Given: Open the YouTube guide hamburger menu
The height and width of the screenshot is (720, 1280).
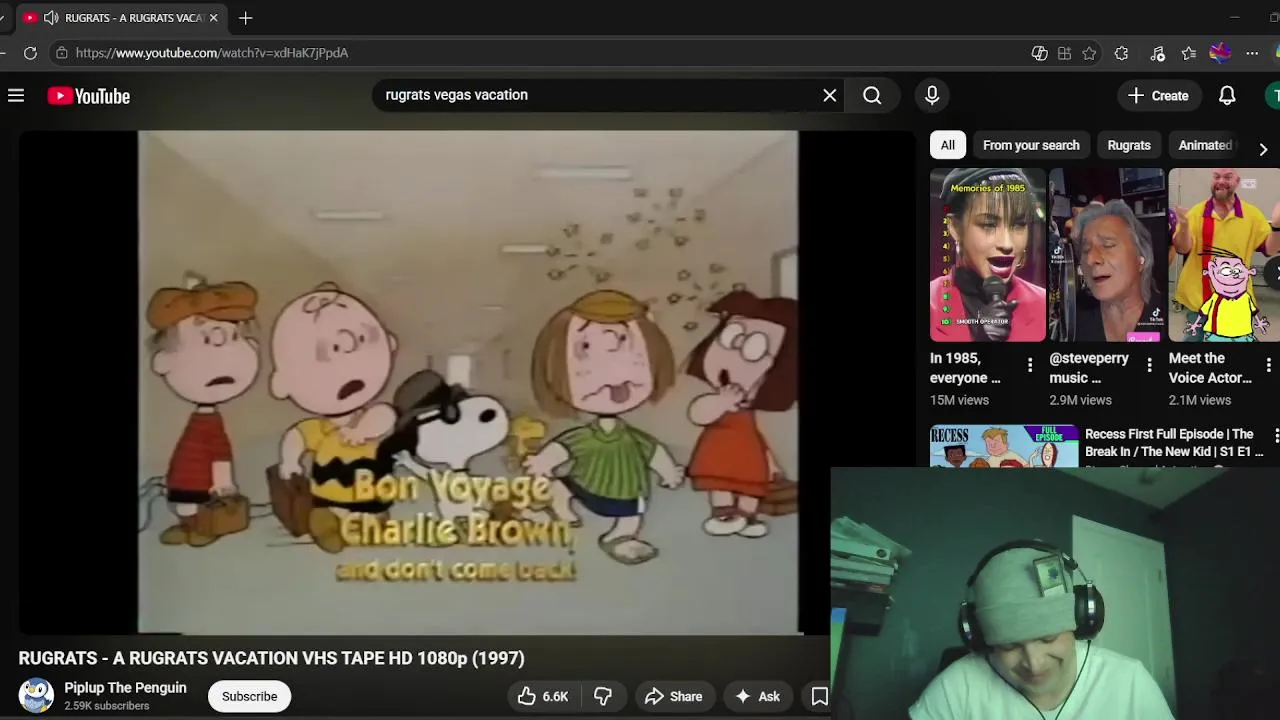Looking at the screenshot, I should (16, 96).
